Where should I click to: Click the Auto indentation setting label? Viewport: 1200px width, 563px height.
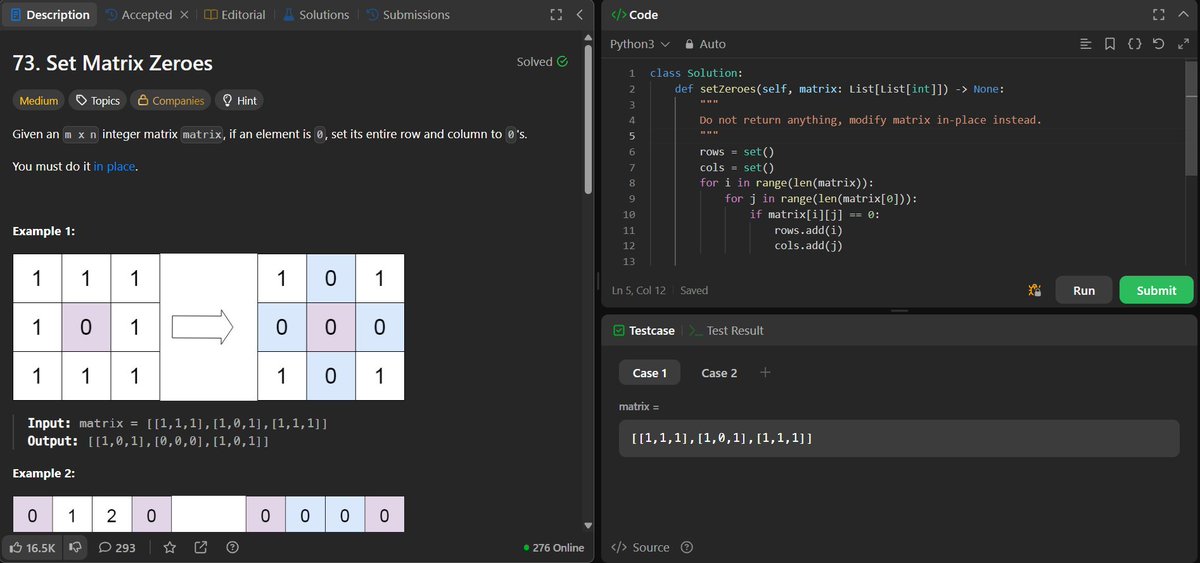click(712, 44)
